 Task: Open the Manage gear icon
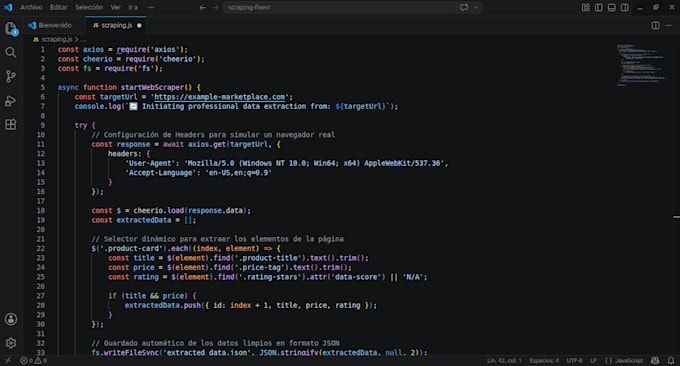click(11, 343)
